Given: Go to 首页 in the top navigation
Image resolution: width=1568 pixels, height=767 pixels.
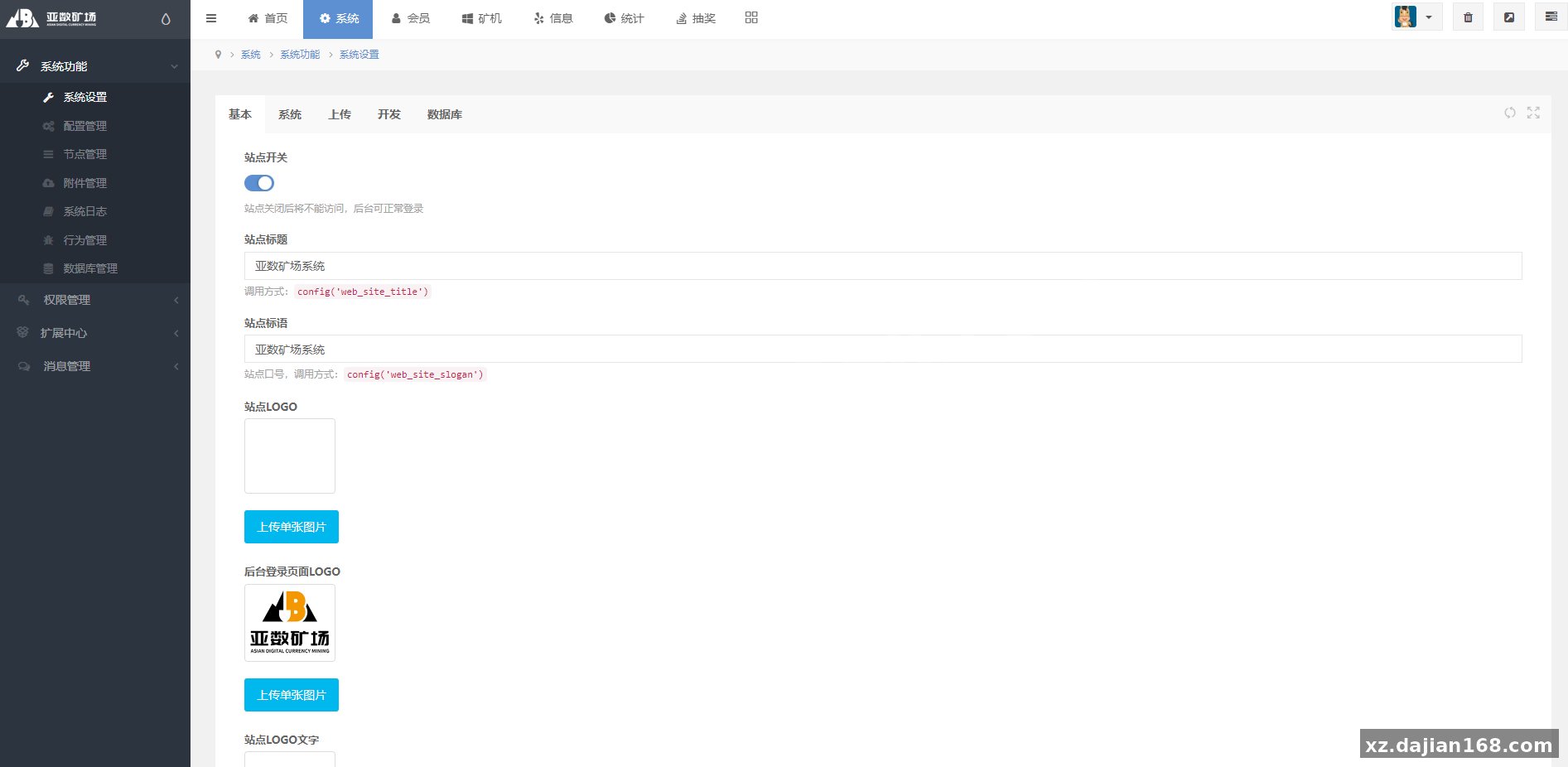Looking at the screenshot, I should (x=268, y=18).
